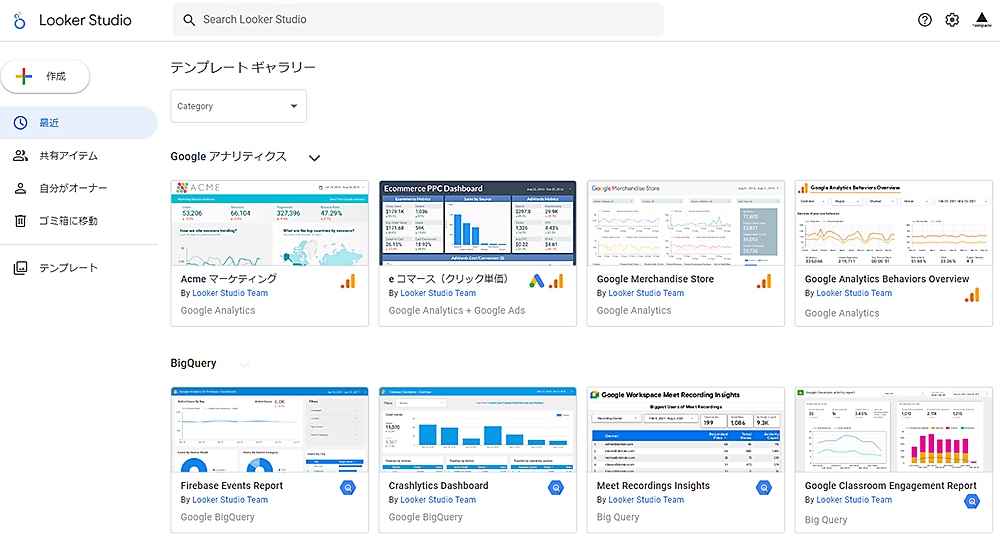This screenshot has height=549, width=1000.
Task: Click Looker Studio Team link under Meet Recordings Insights
Action: [x=646, y=500]
